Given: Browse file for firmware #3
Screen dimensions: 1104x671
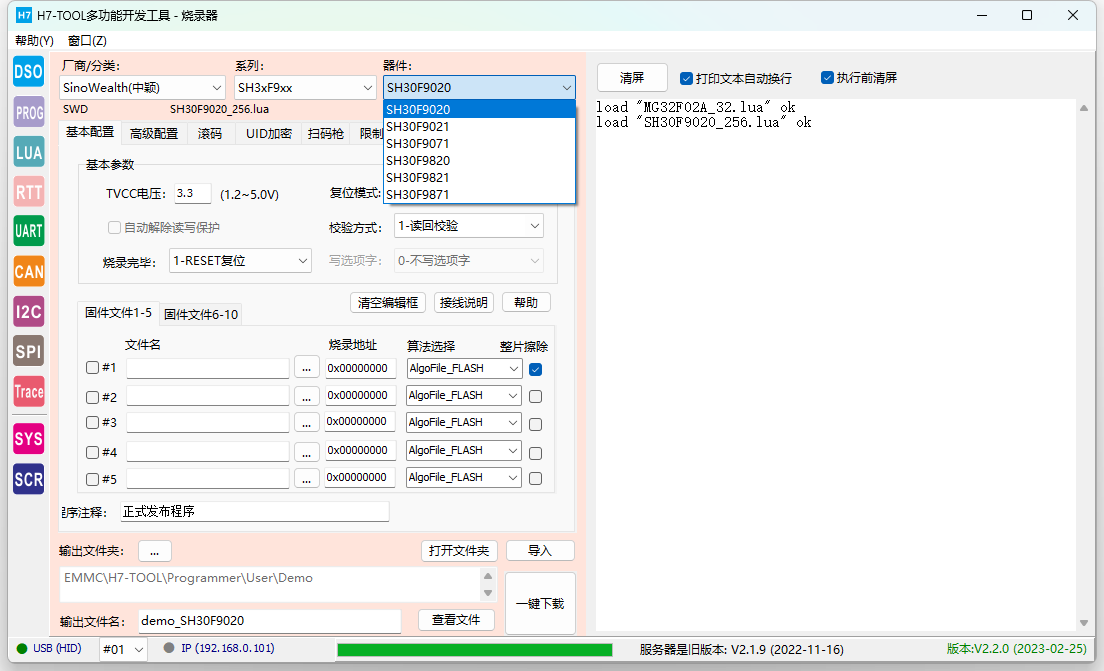Looking at the screenshot, I should 306,423.
